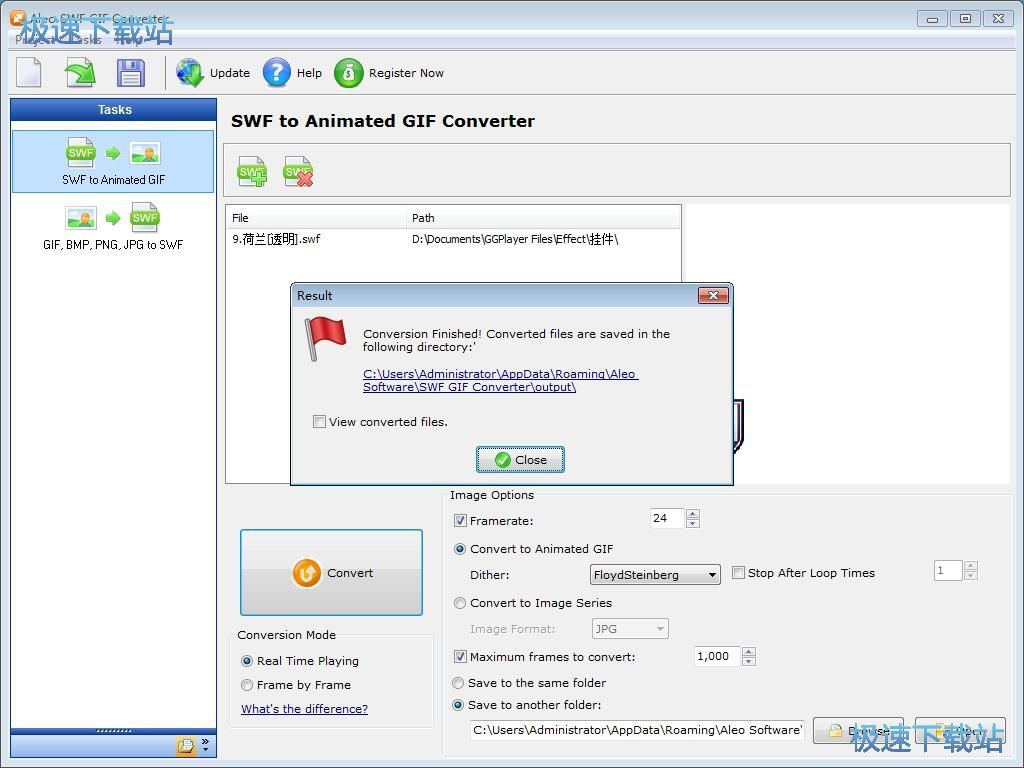Click the Close button in Result dialog
Image resolution: width=1024 pixels, height=768 pixels.
pyautogui.click(x=520, y=460)
